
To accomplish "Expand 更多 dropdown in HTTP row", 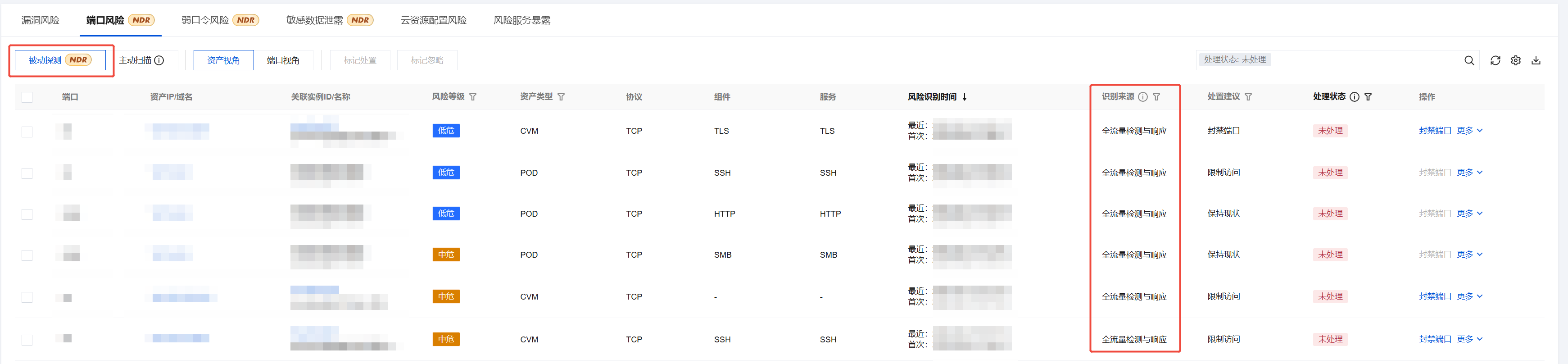I will [1469, 213].
